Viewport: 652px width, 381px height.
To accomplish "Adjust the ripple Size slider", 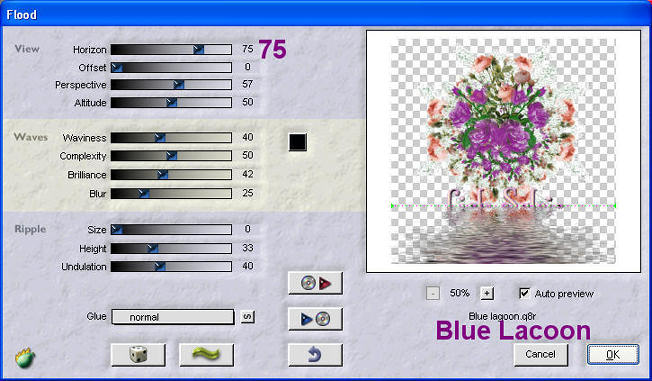I will (x=171, y=230).
